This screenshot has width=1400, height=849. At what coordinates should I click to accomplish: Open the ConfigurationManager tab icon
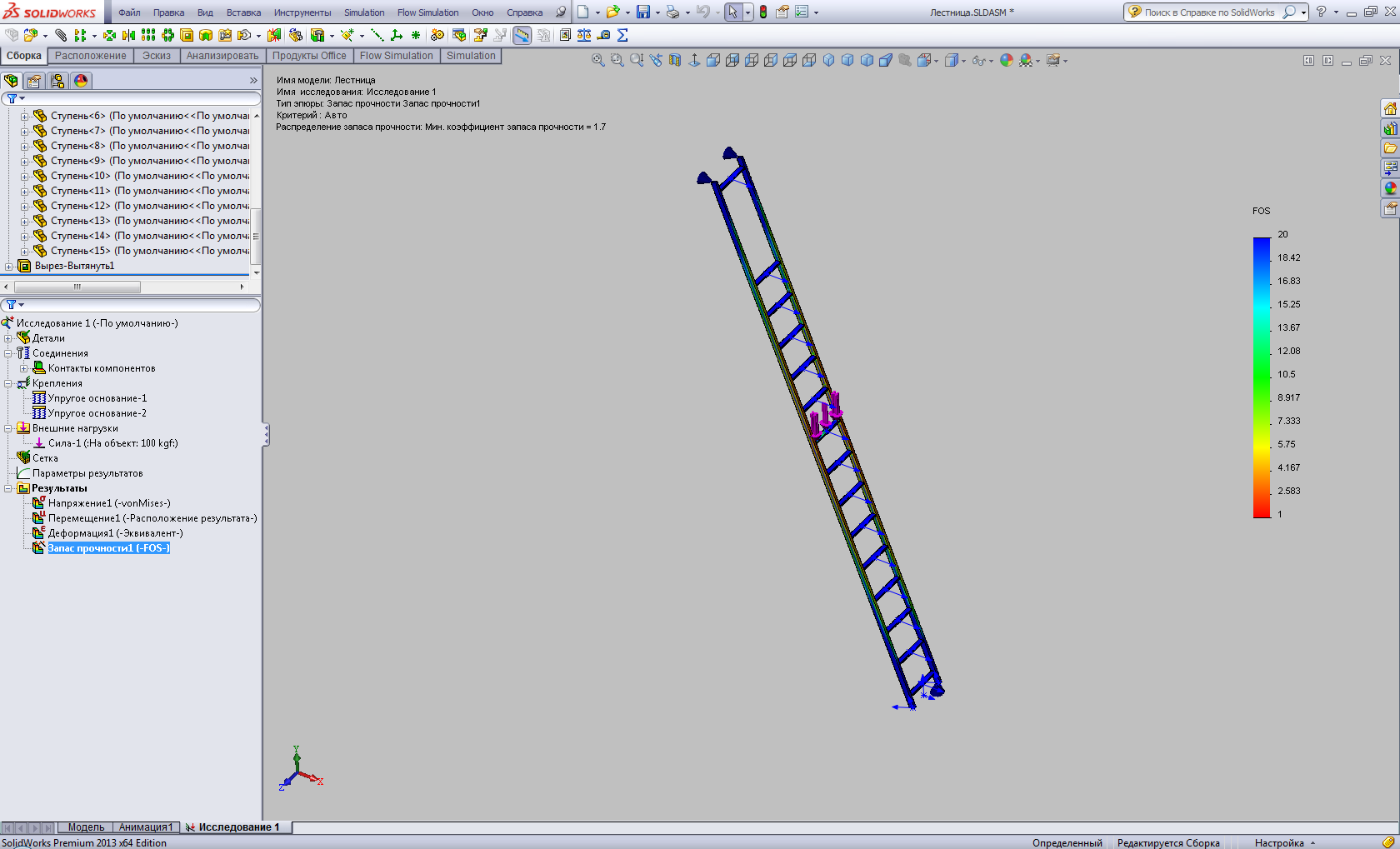pyautogui.click(x=57, y=81)
